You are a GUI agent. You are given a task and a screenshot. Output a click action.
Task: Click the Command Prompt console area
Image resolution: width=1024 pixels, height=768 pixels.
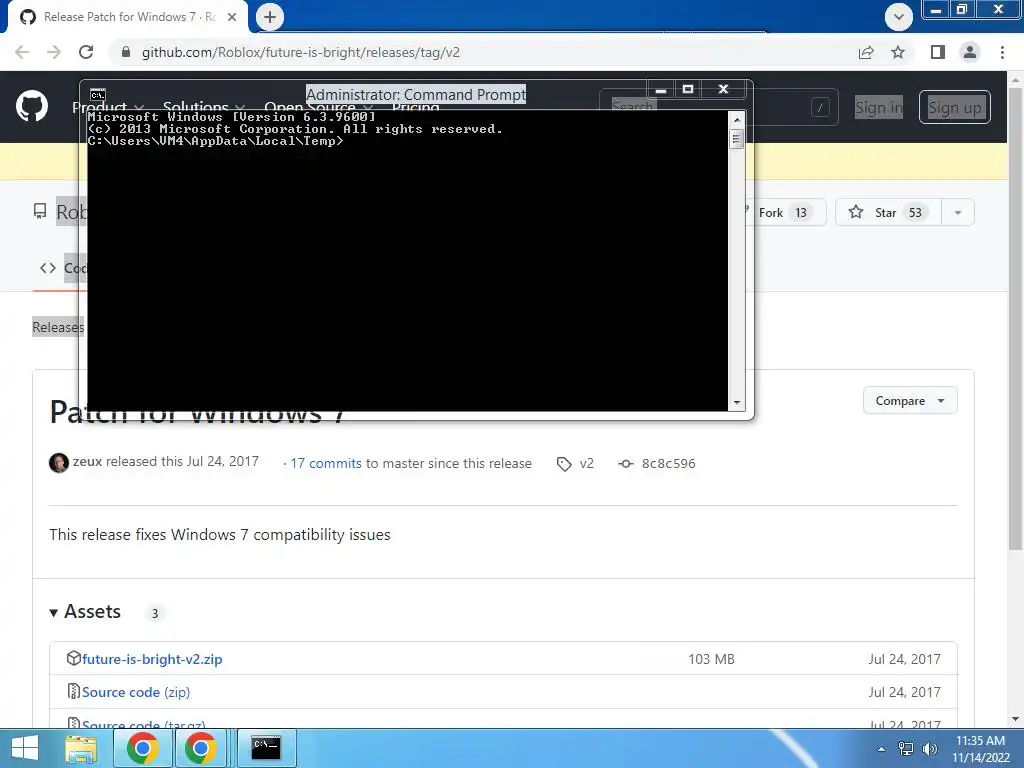pyautogui.click(x=408, y=261)
